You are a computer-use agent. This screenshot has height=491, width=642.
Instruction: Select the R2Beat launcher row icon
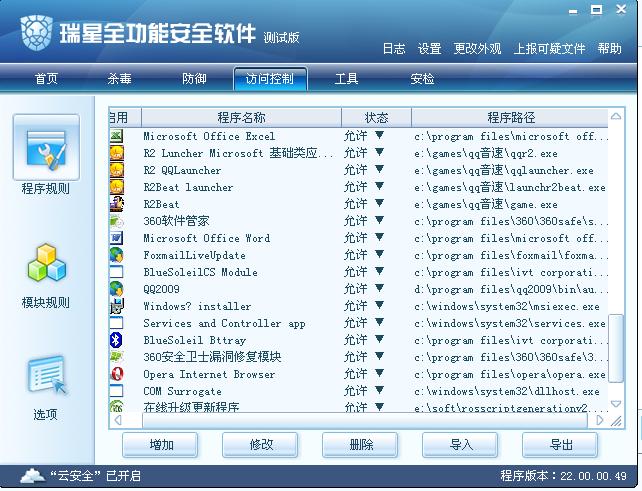tap(116, 187)
